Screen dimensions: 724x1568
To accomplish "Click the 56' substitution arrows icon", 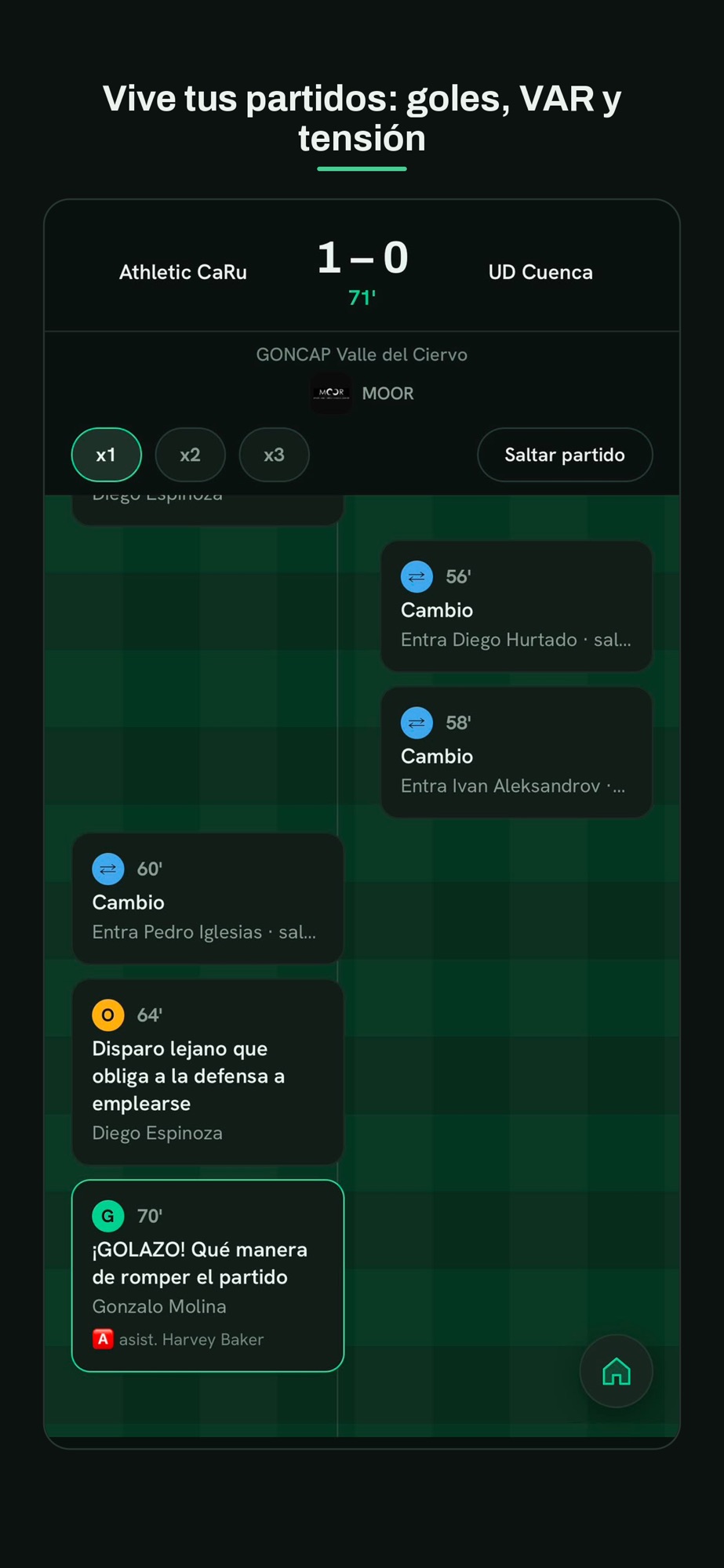I will click(417, 576).
